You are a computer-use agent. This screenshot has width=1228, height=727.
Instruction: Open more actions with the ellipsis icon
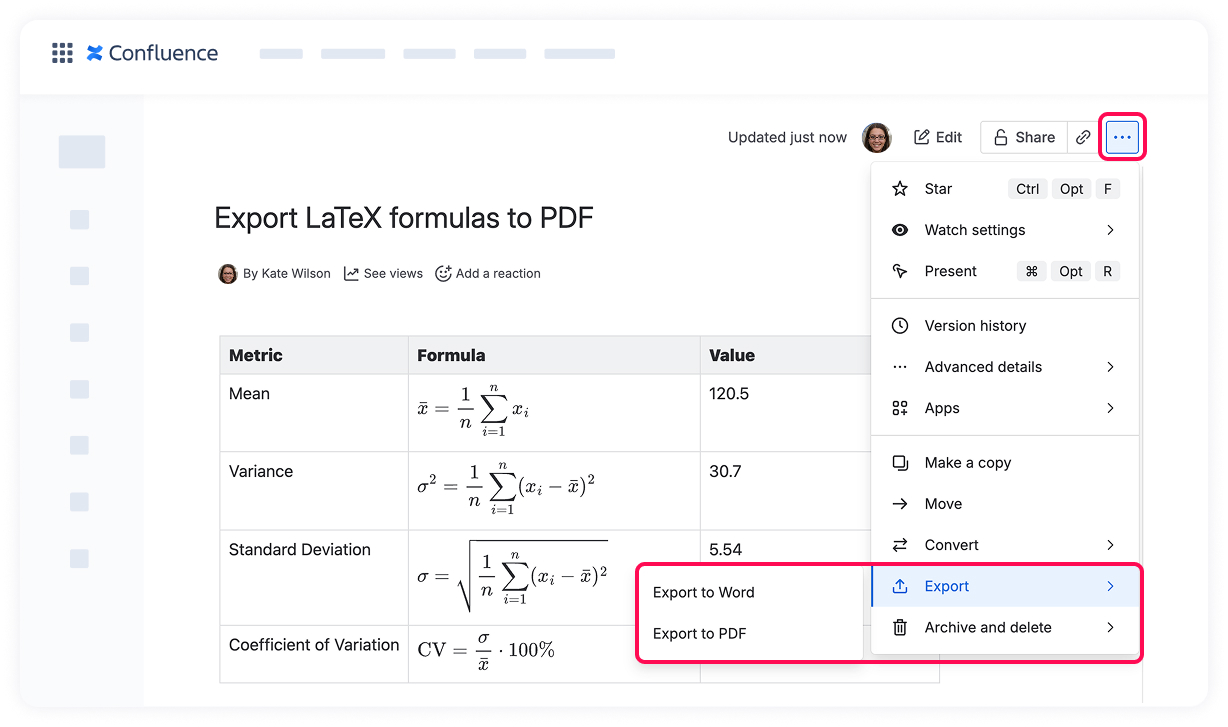coord(1121,137)
